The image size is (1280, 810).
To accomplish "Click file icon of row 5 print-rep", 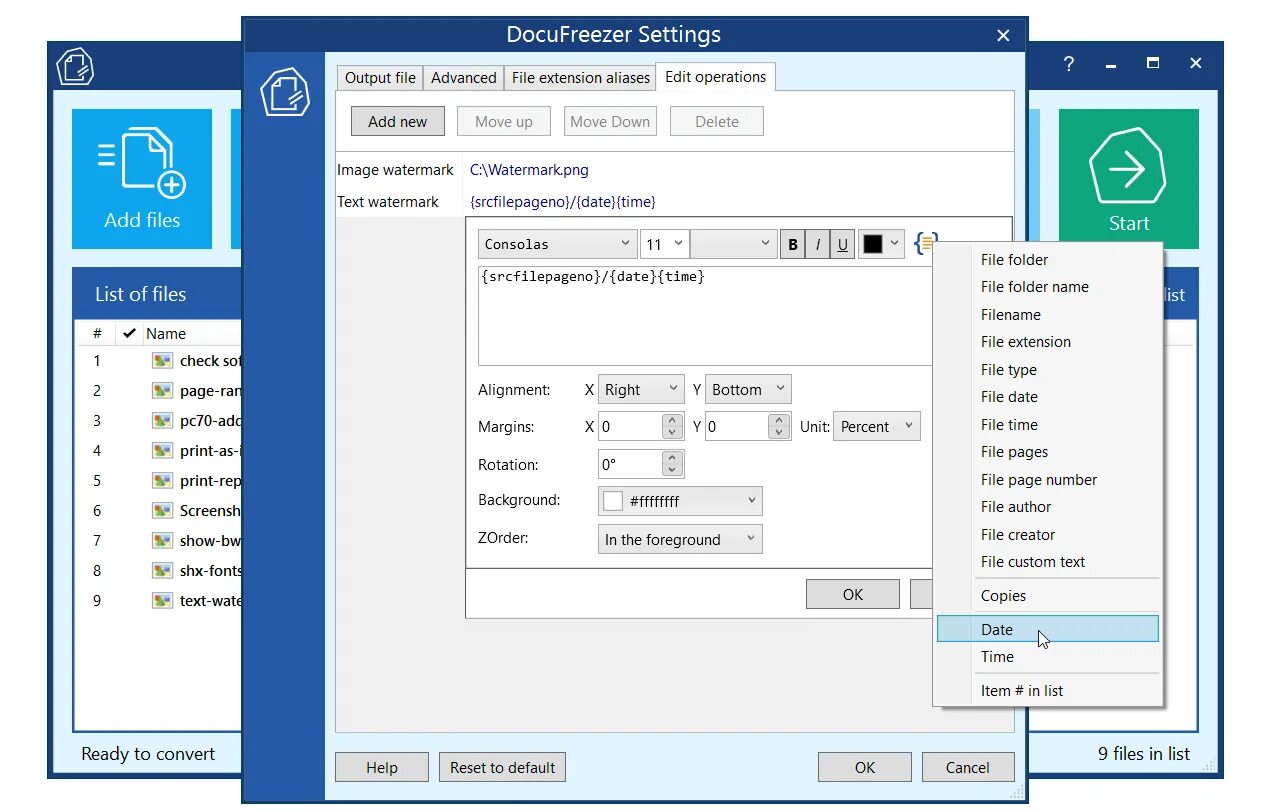I will point(162,481).
